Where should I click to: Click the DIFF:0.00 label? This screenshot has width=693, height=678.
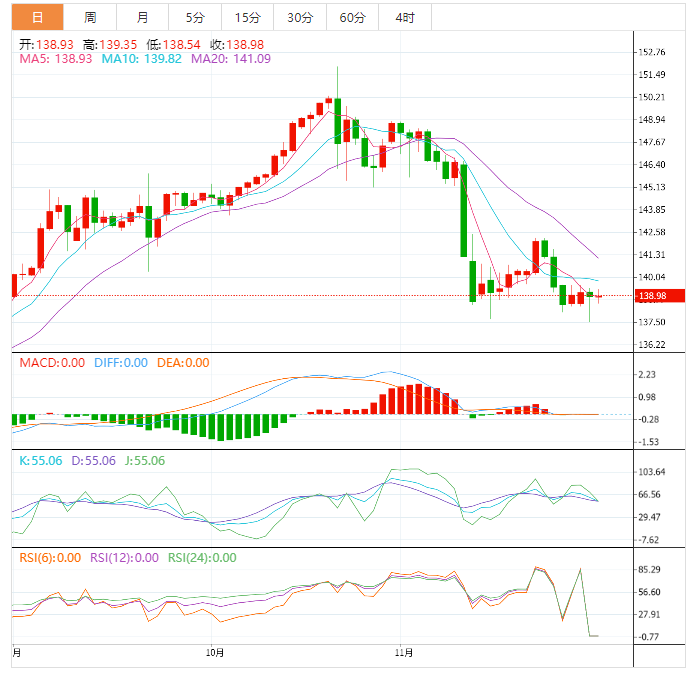click(x=121, y=363)
